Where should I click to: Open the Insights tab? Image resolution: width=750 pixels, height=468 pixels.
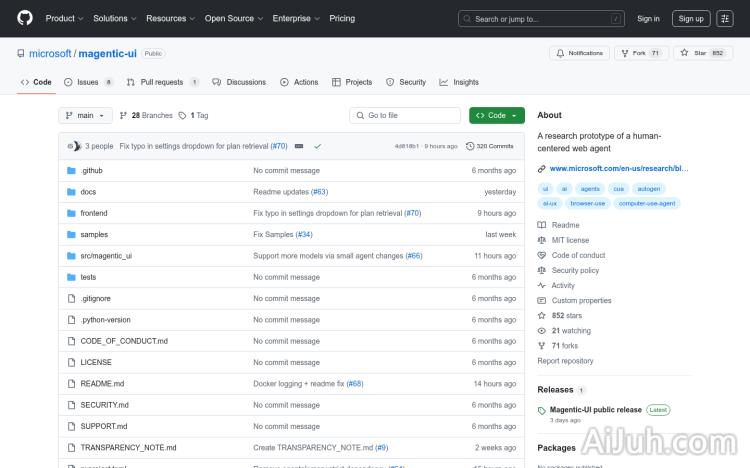[x=459, y=82]
